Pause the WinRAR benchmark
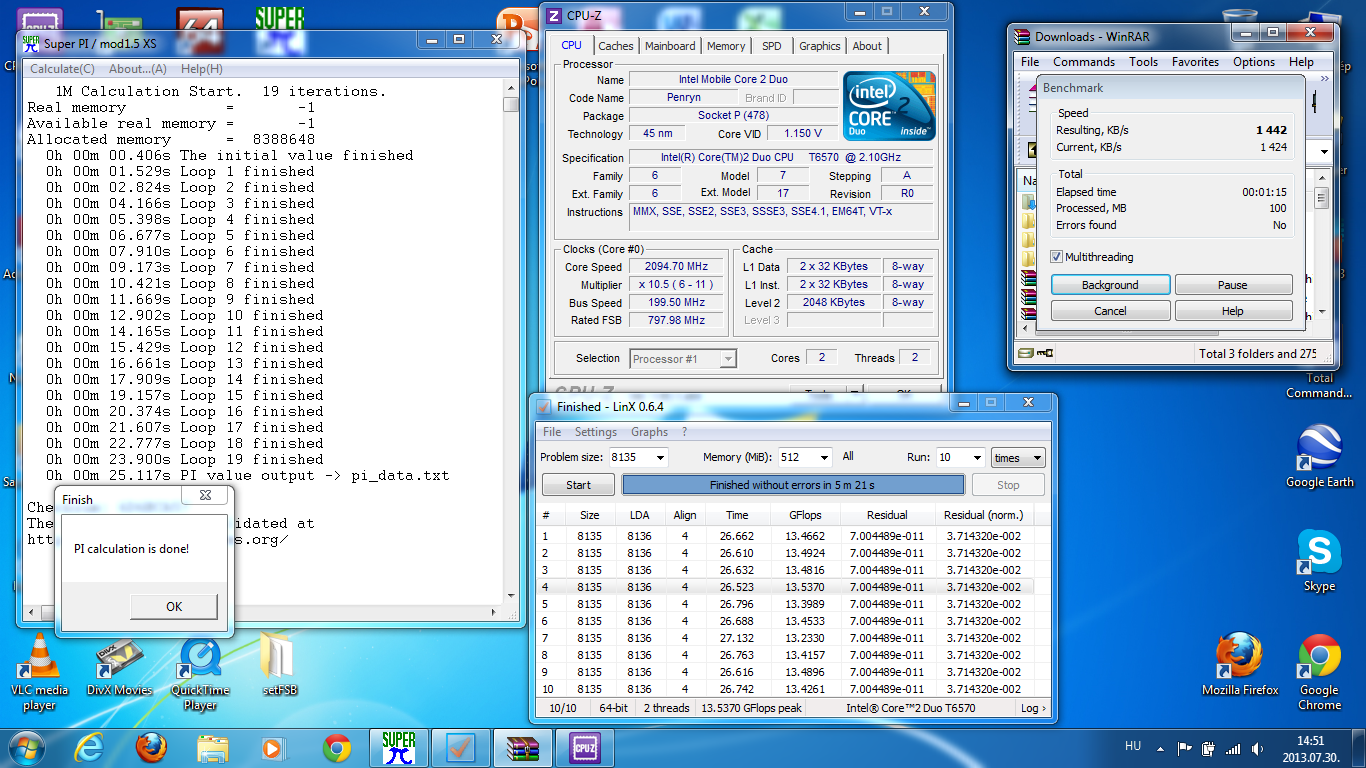 point(1233,285)
